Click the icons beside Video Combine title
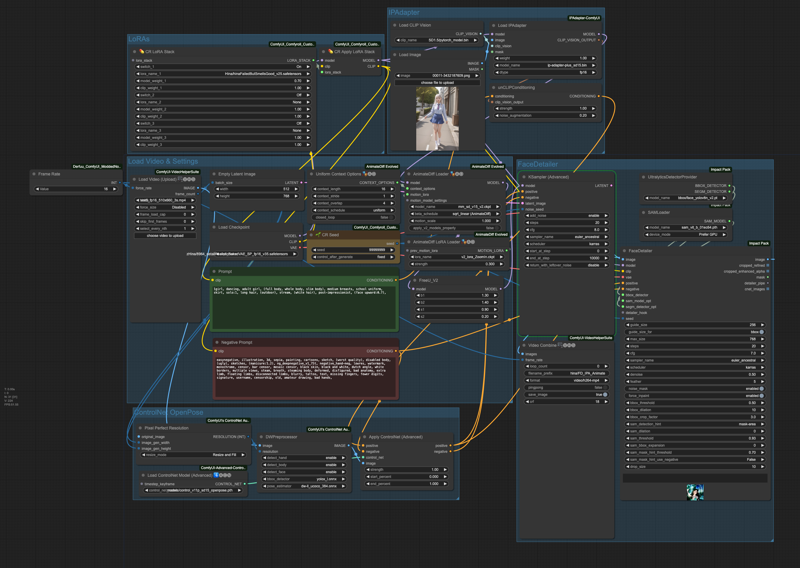800x568 pixels. (567, 345)
